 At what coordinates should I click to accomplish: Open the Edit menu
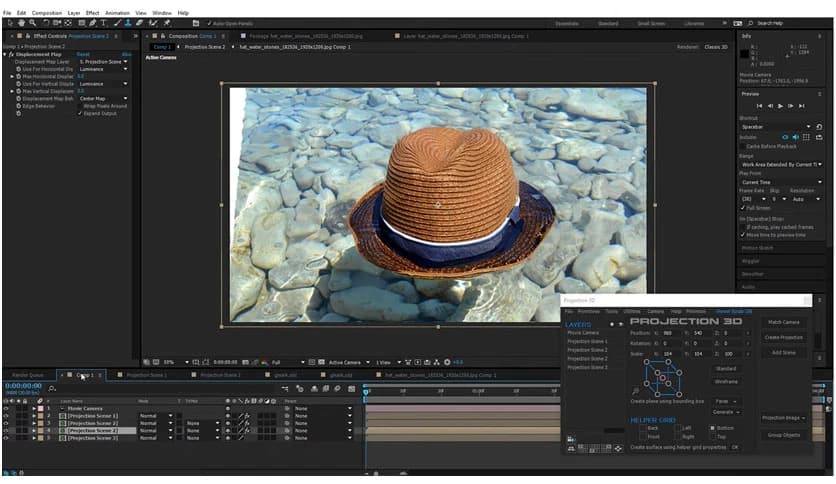[x=21, y=13]
